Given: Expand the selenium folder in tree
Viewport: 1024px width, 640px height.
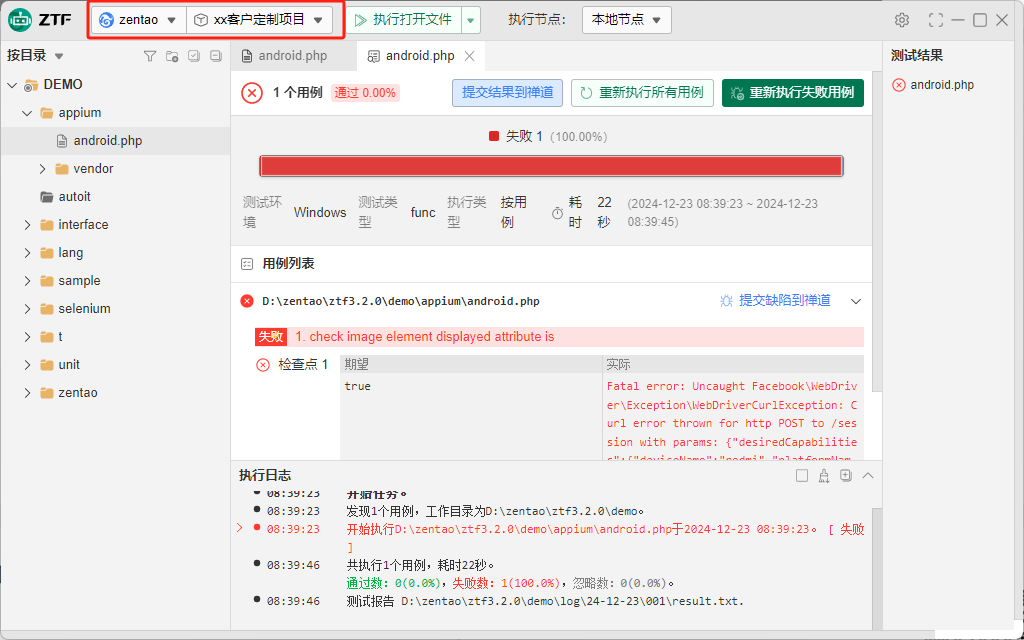Looking at the screenshot, I should [28, 309].
